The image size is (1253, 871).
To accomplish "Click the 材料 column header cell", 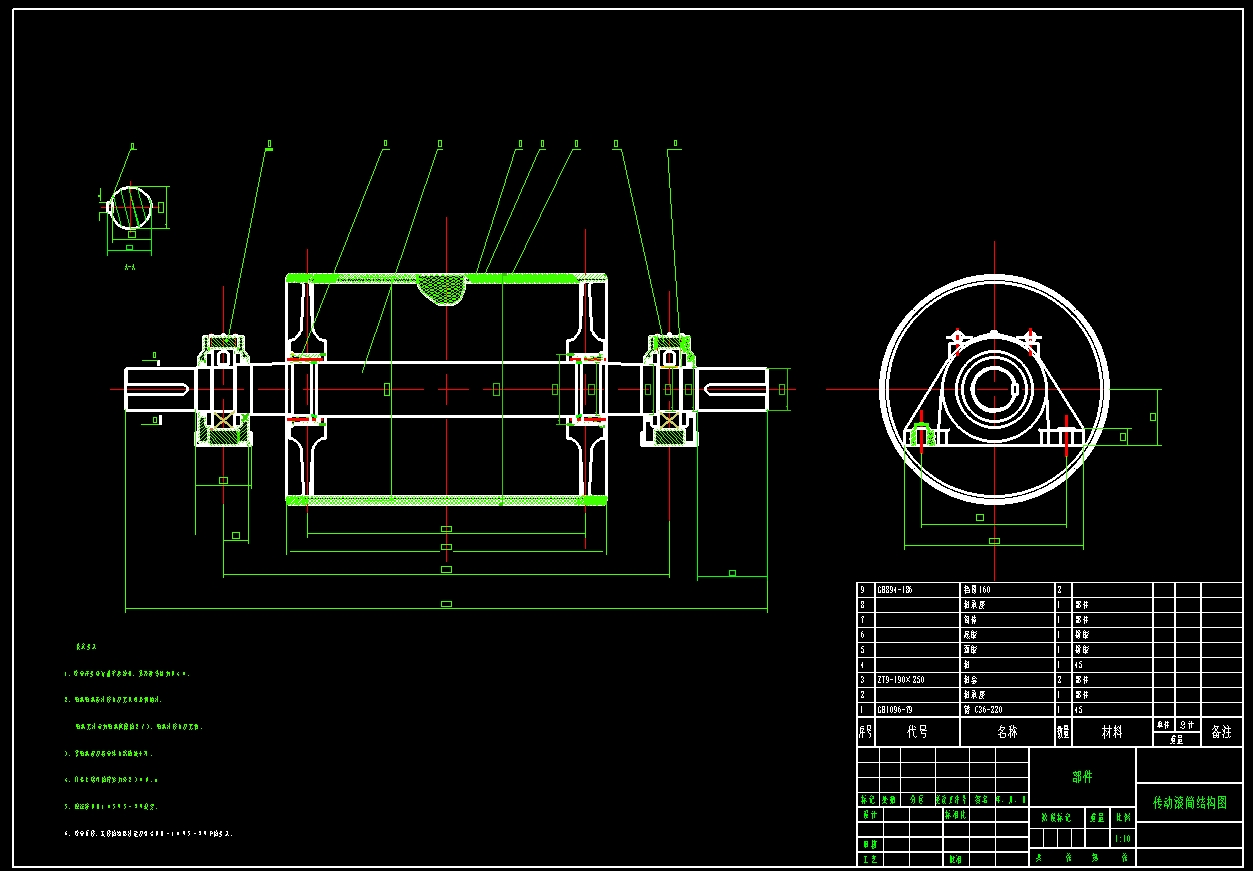I will (x=1111, y=732).
